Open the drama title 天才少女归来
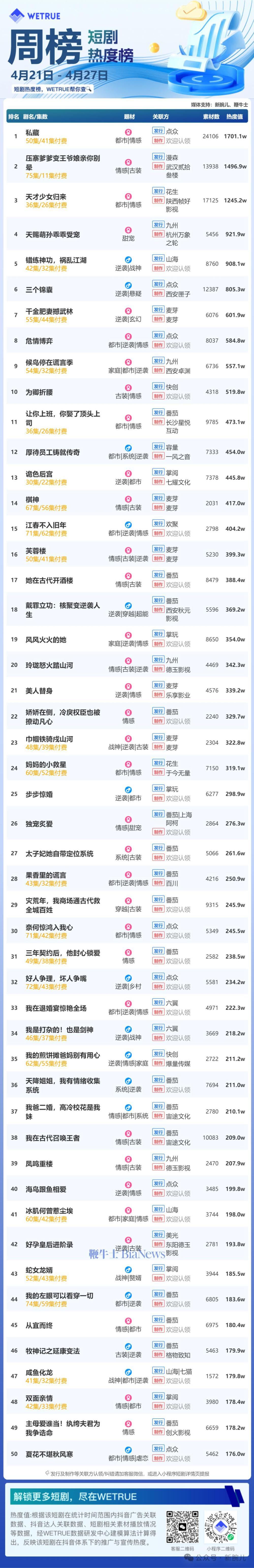254x1568 pixels. [46, 197]
